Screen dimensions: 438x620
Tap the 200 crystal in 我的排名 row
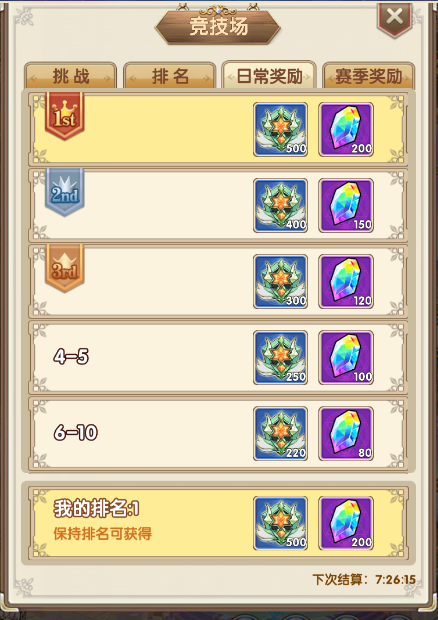point(346,523)
